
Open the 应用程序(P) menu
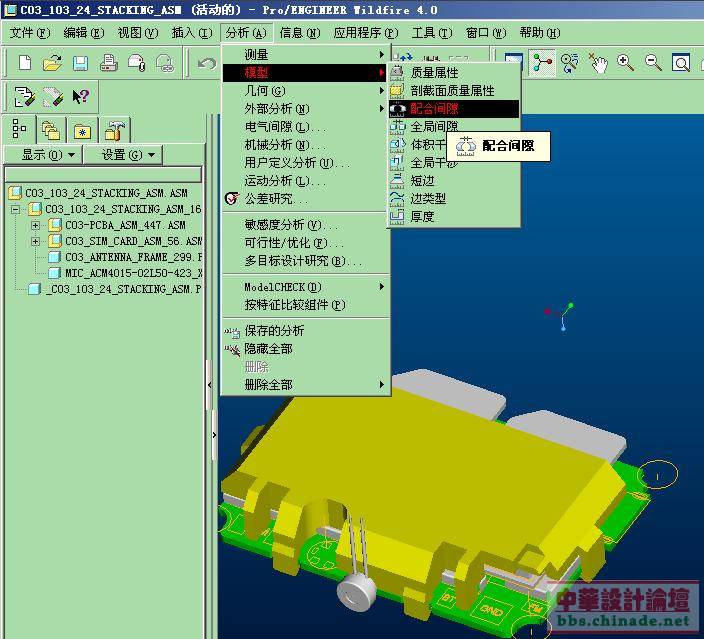point(365,33)
